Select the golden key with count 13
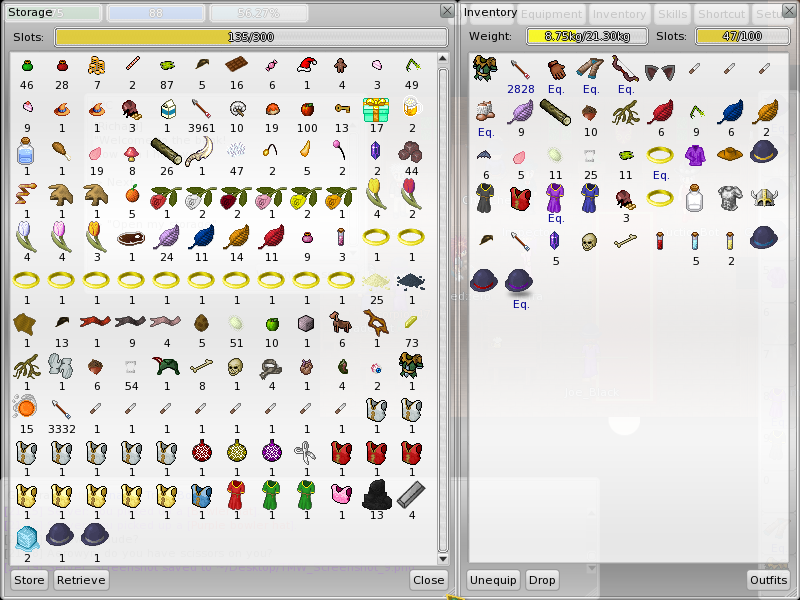 tap(342, 109)
